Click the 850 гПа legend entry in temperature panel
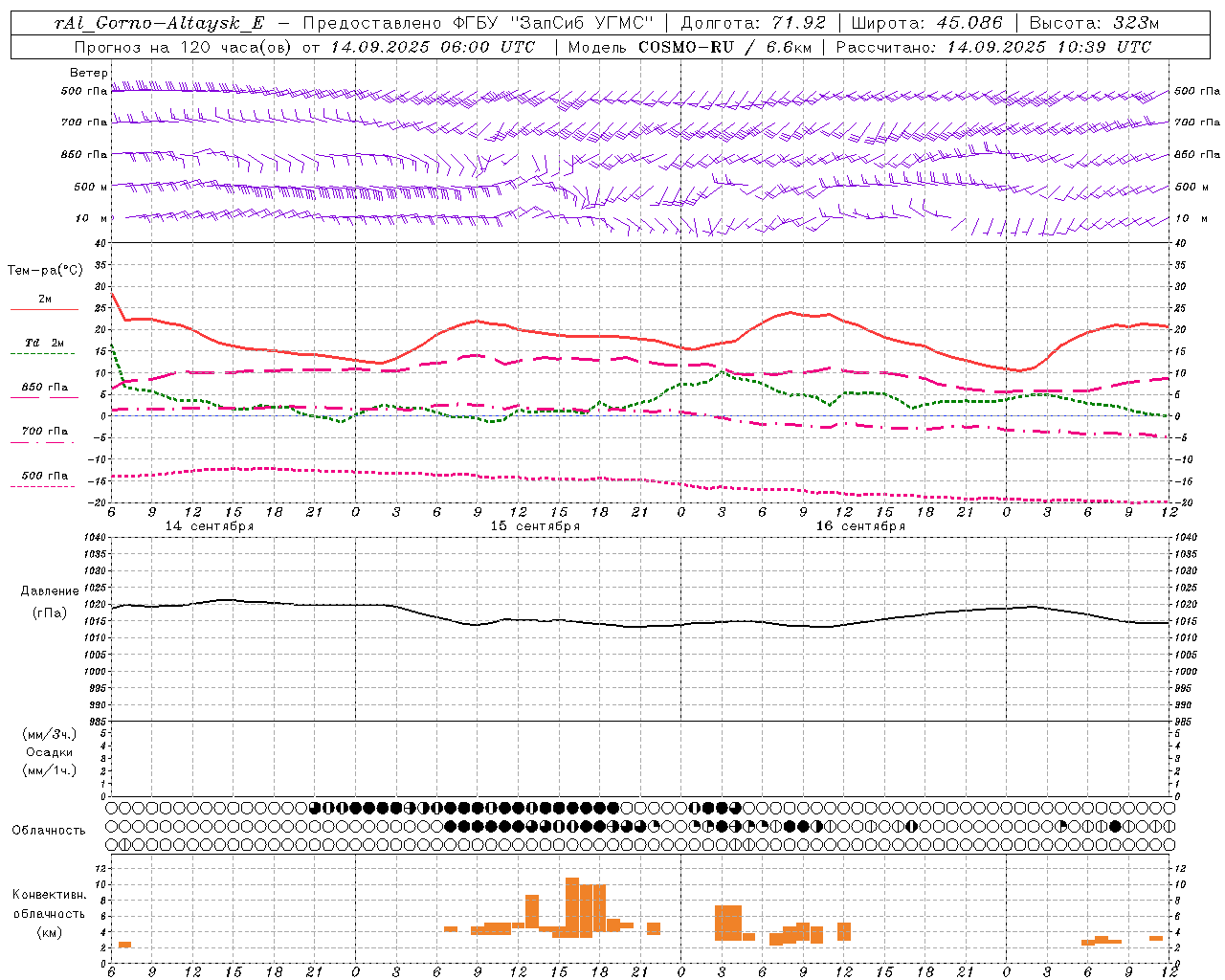The height and width of the screenshot is (980, 1225). [45, 388]
